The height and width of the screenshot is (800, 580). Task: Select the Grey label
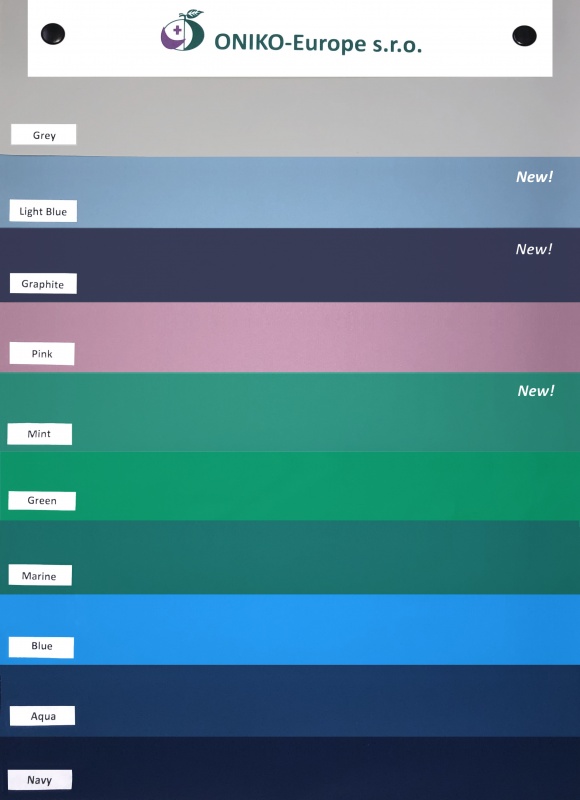(x=44, y=135)
